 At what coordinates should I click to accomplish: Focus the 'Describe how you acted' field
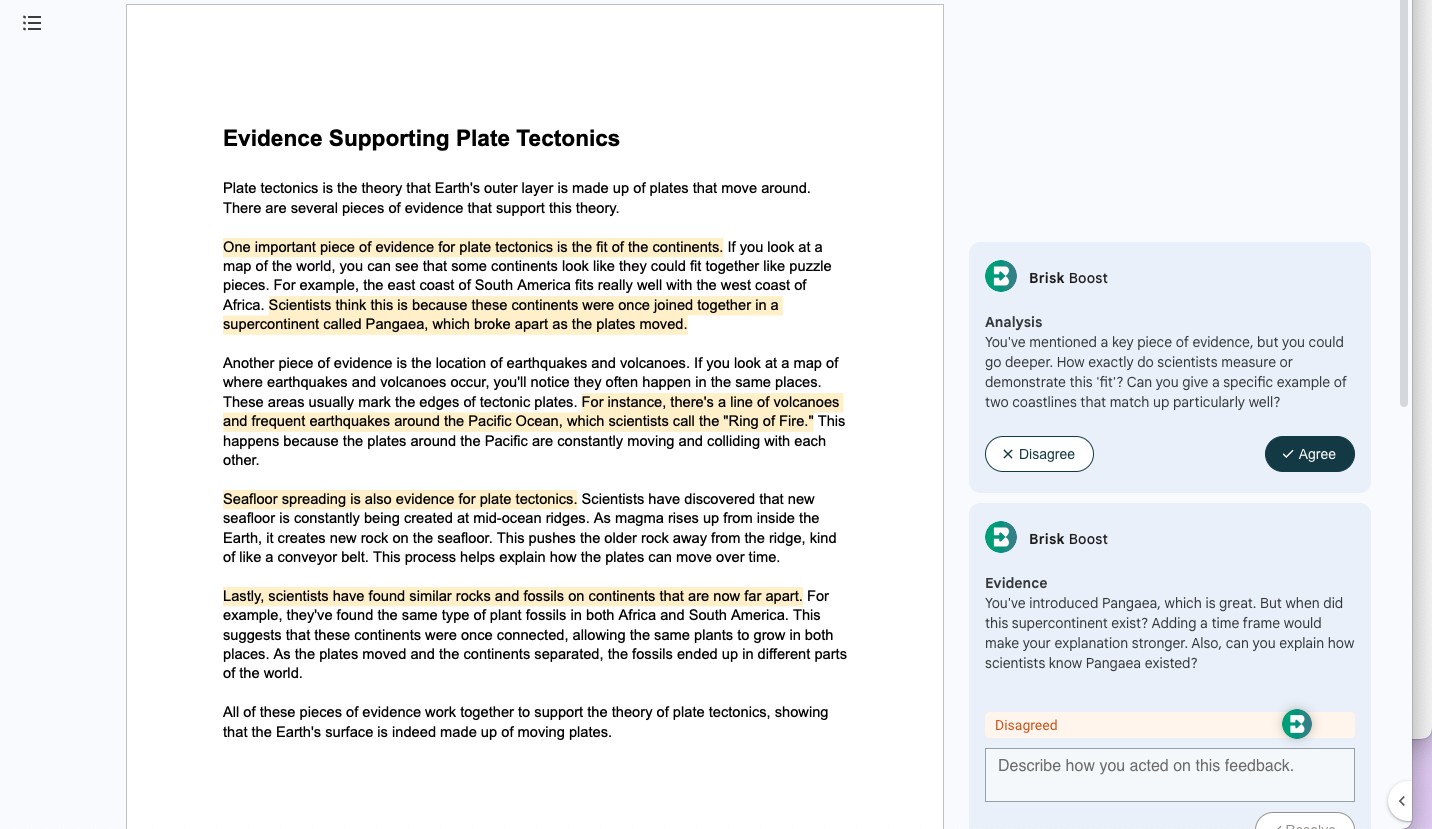click(1169, 775)
